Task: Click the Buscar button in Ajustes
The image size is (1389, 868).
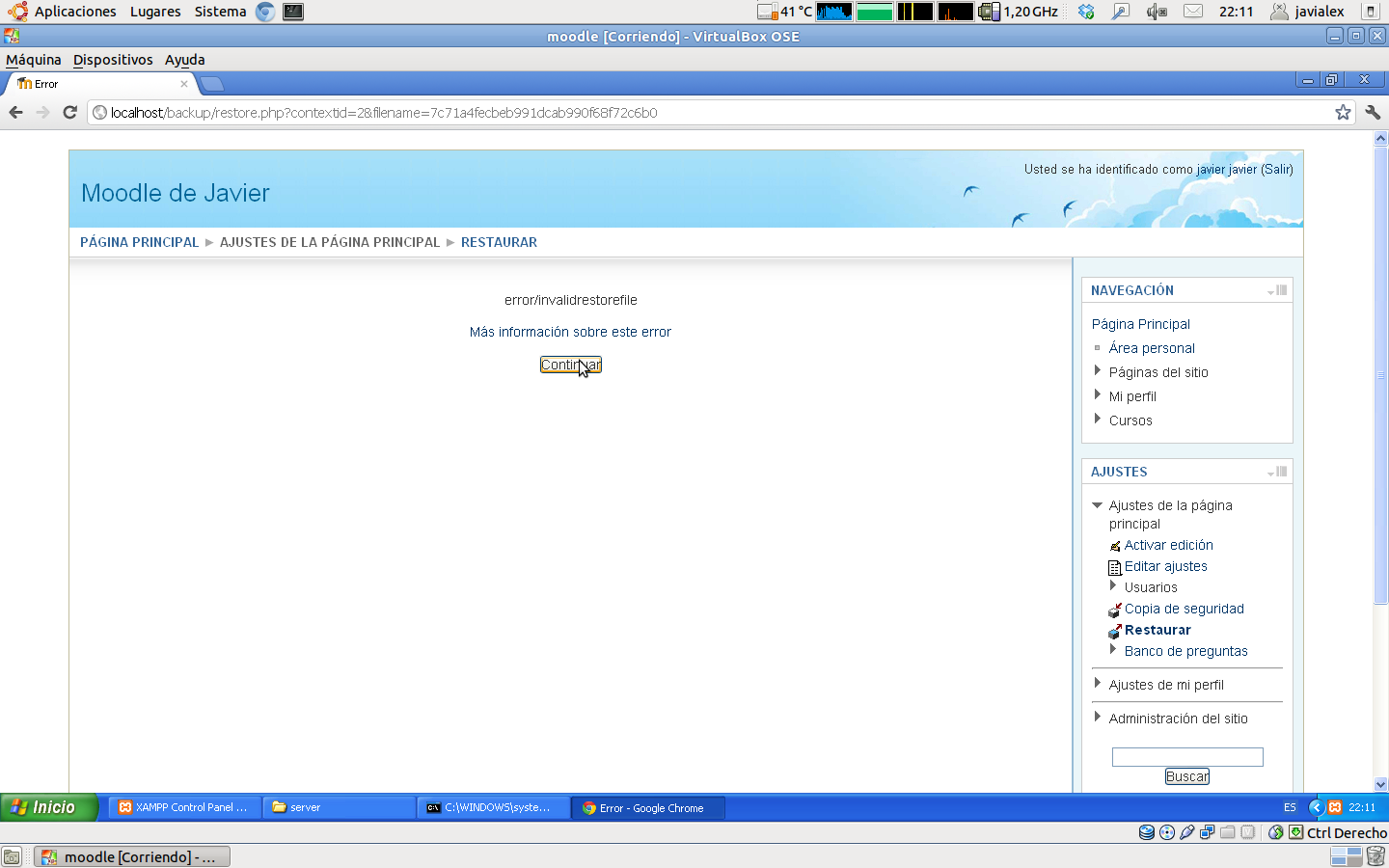Action: [1187, 776]
